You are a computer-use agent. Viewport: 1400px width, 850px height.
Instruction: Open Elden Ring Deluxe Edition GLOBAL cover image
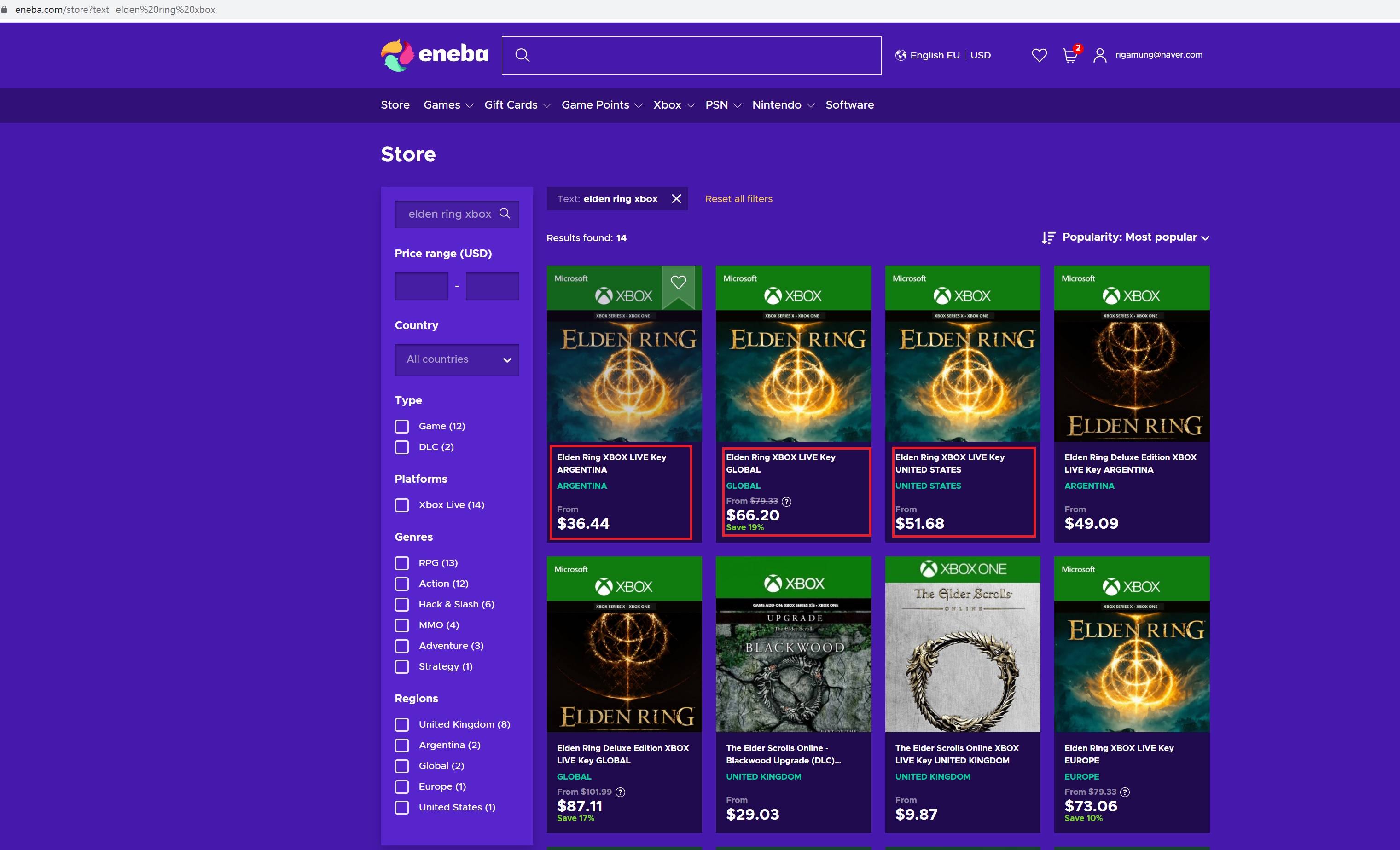coord(624,644)
